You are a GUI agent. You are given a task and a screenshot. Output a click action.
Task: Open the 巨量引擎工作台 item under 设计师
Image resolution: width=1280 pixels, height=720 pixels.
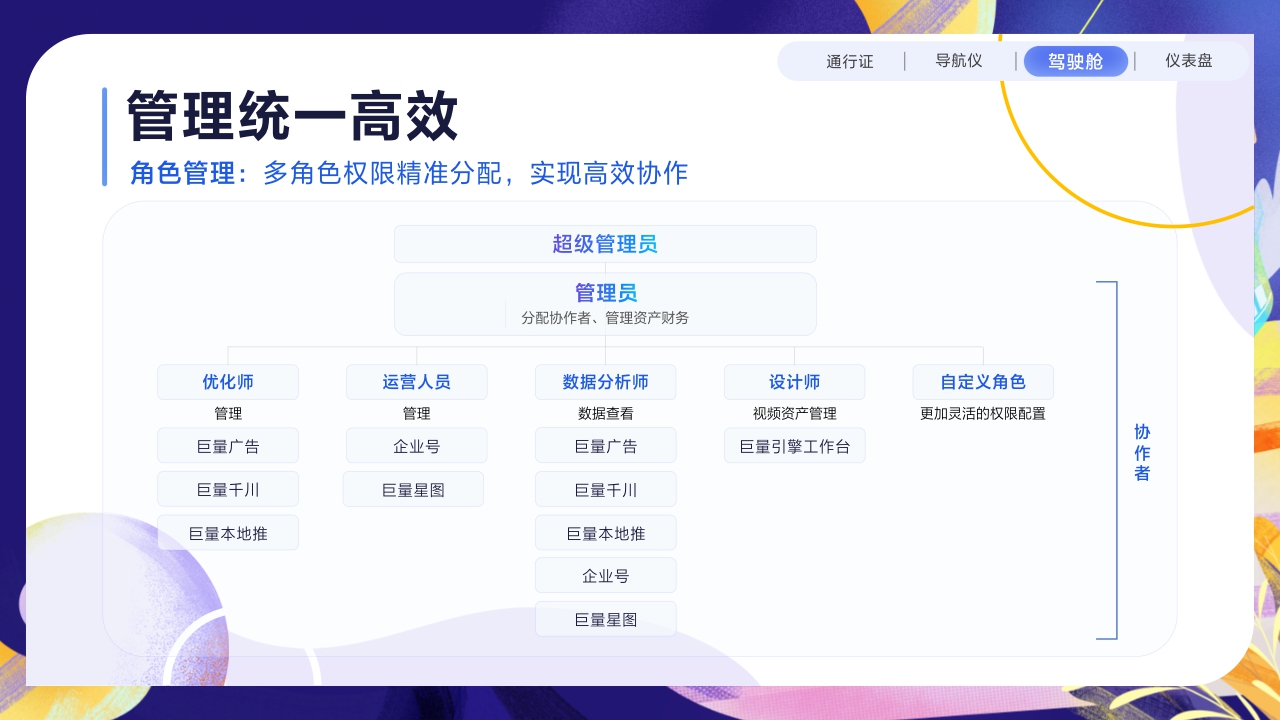pyautogui.click(x=794, y=445)
